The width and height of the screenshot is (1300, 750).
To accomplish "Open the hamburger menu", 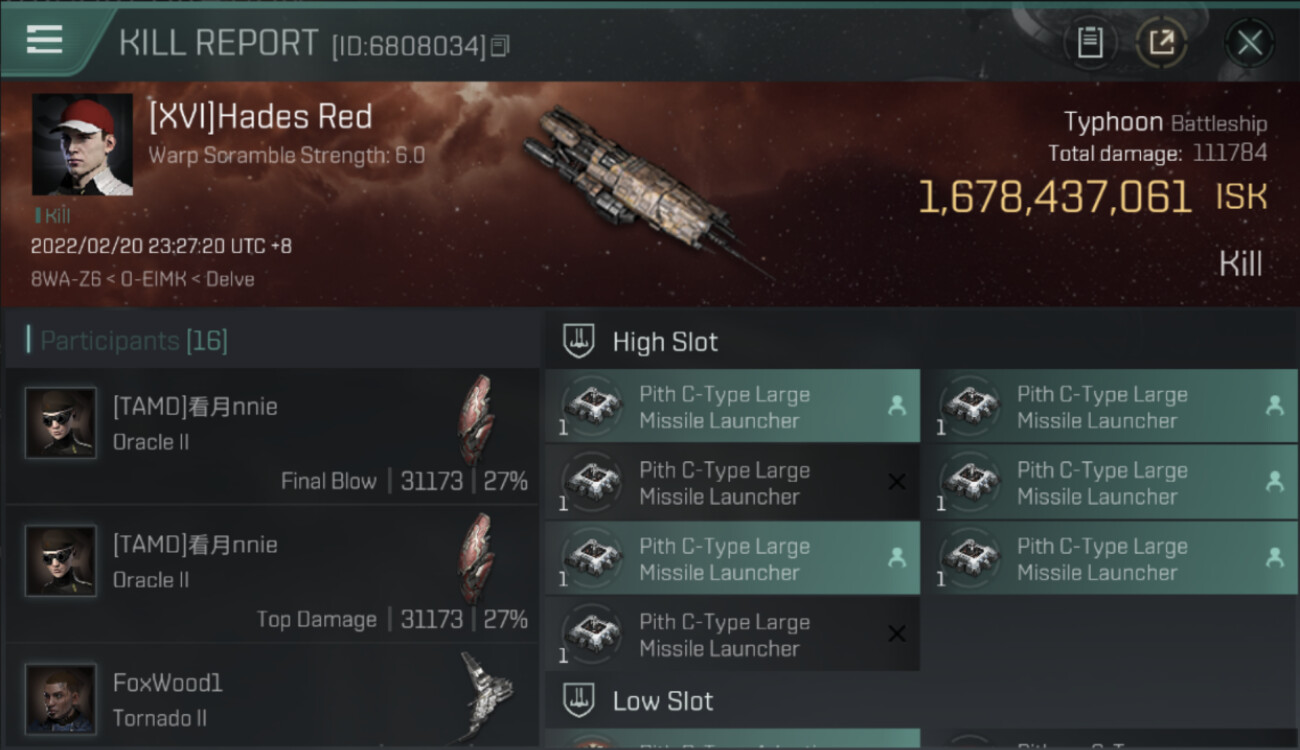I will pos(44,40).
